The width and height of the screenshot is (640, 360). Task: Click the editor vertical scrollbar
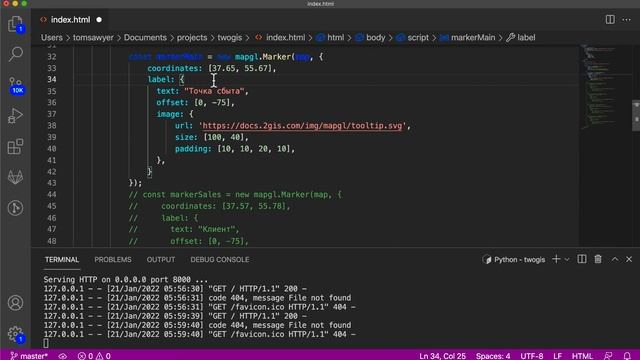636,116
